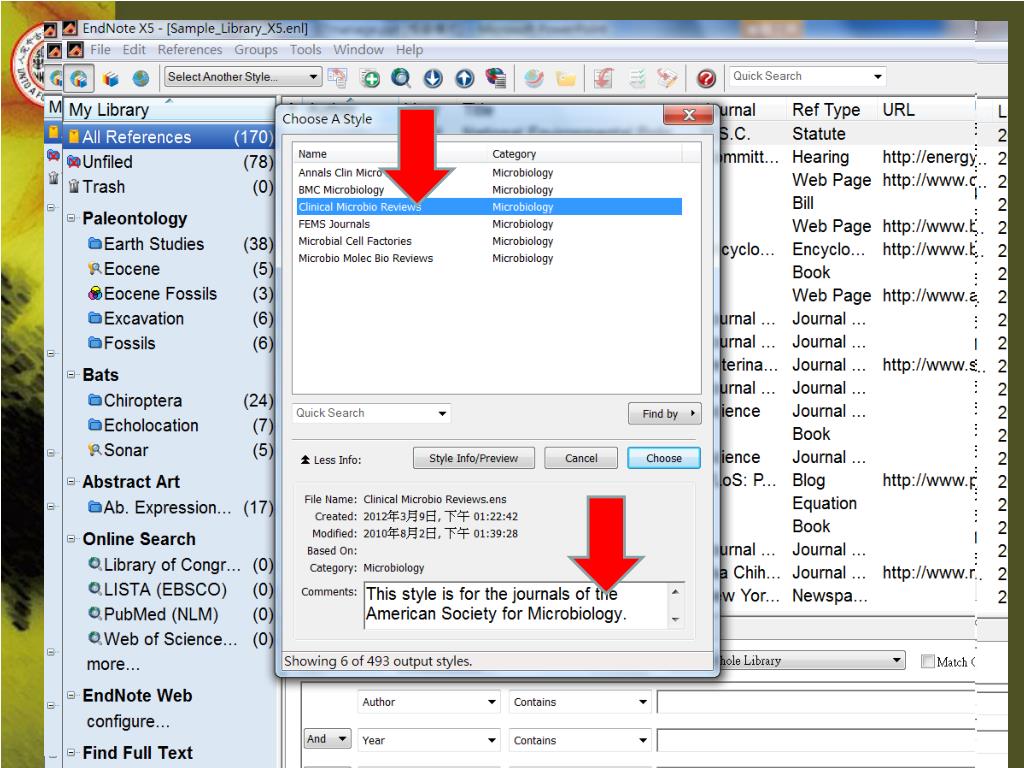1024x768 pixels.
Task: Open the And boolean operator dropdown
Action: pyautogui.click(x=327, y=739)
